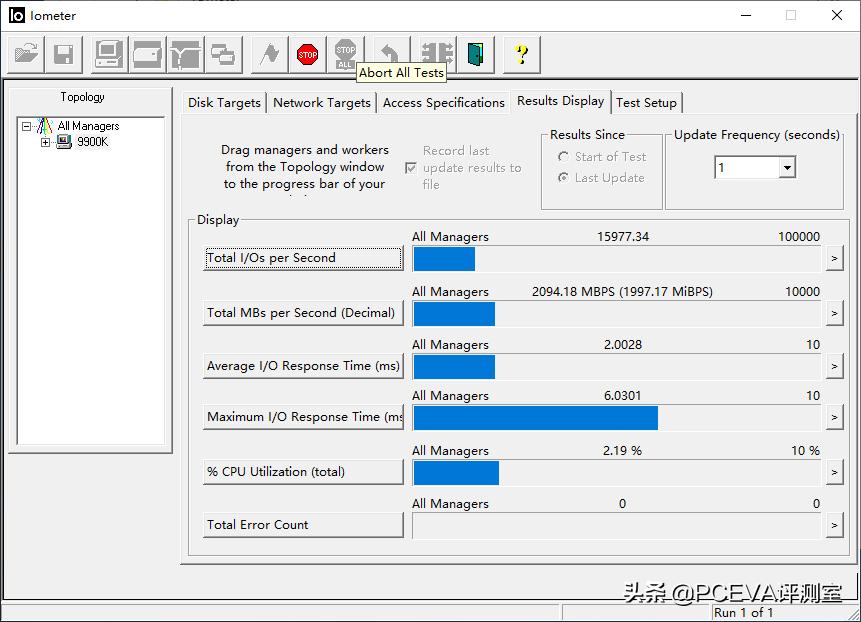The width and height of the screenshot is (861, 622).
Task: Click the % CPU Utilization (total) button
Action: [303, 472]
